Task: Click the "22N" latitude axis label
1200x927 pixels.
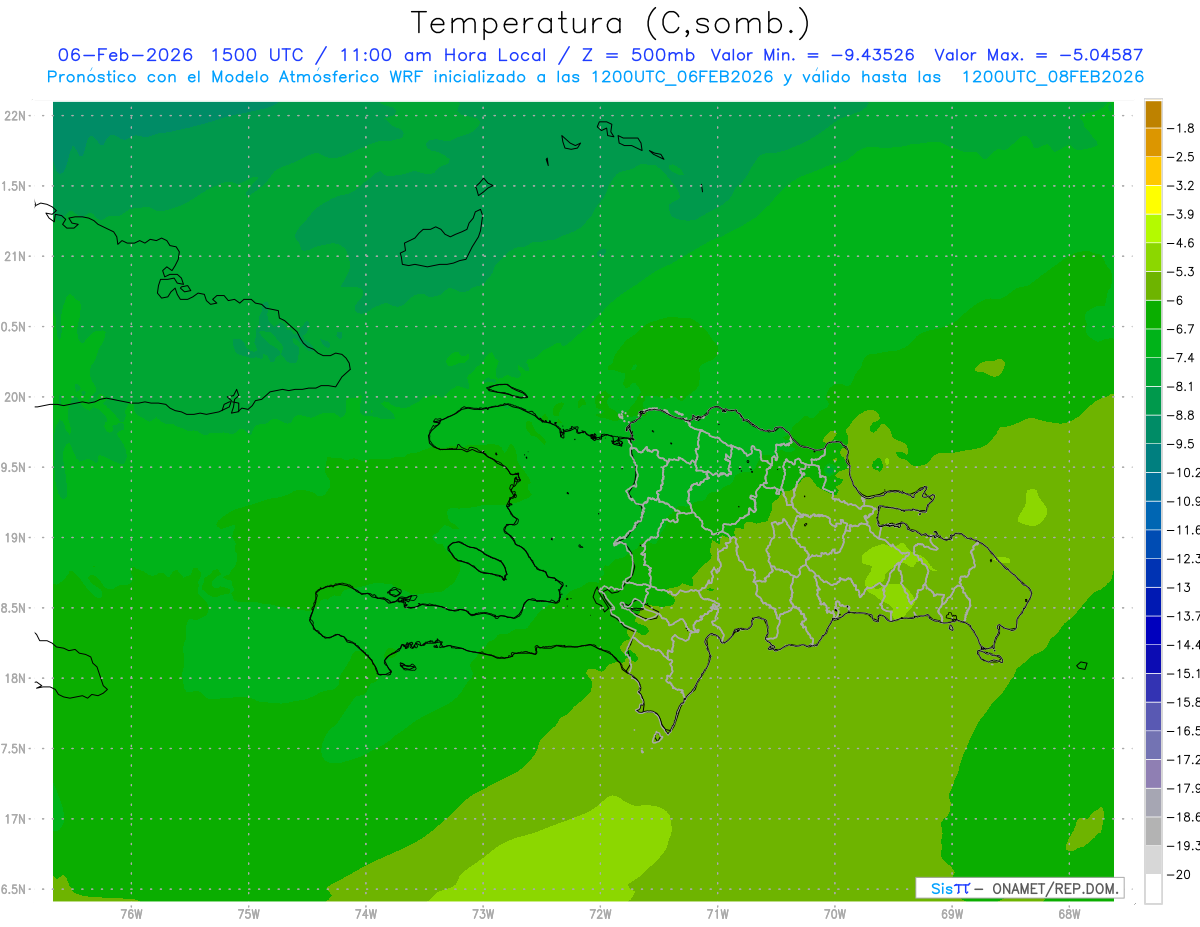Action: 17,115
